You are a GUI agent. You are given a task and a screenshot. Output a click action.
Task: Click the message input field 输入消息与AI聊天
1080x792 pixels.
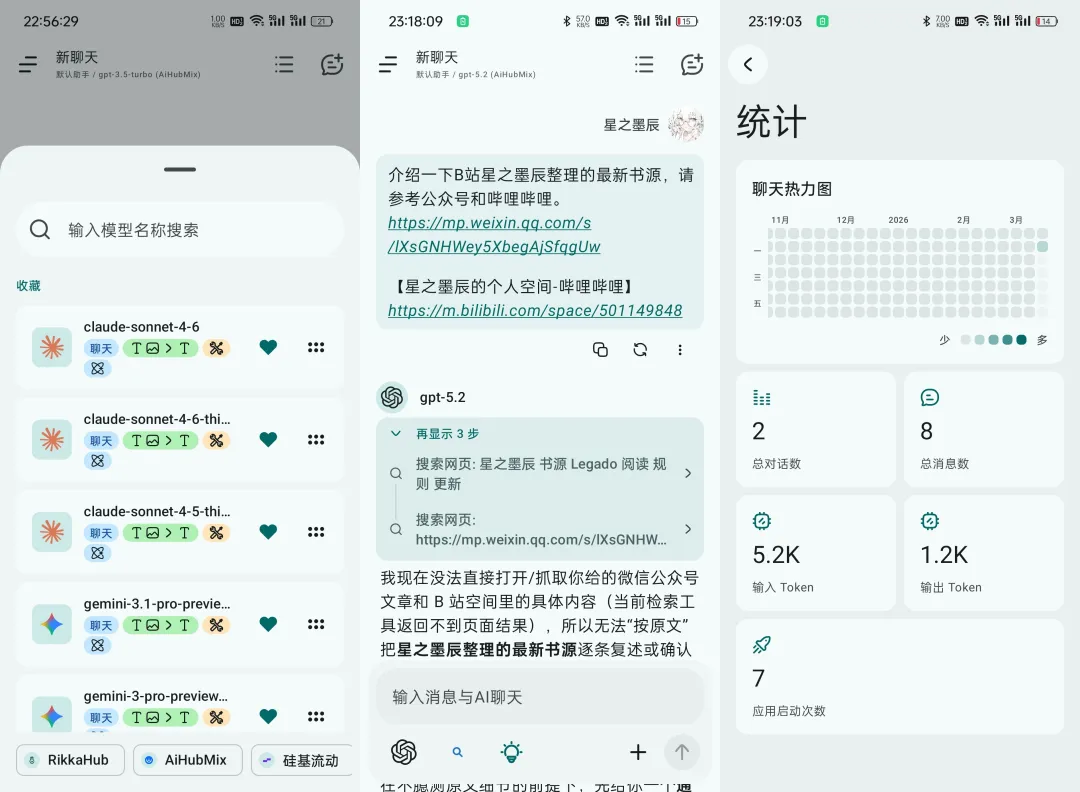click(x=540, y=697)
